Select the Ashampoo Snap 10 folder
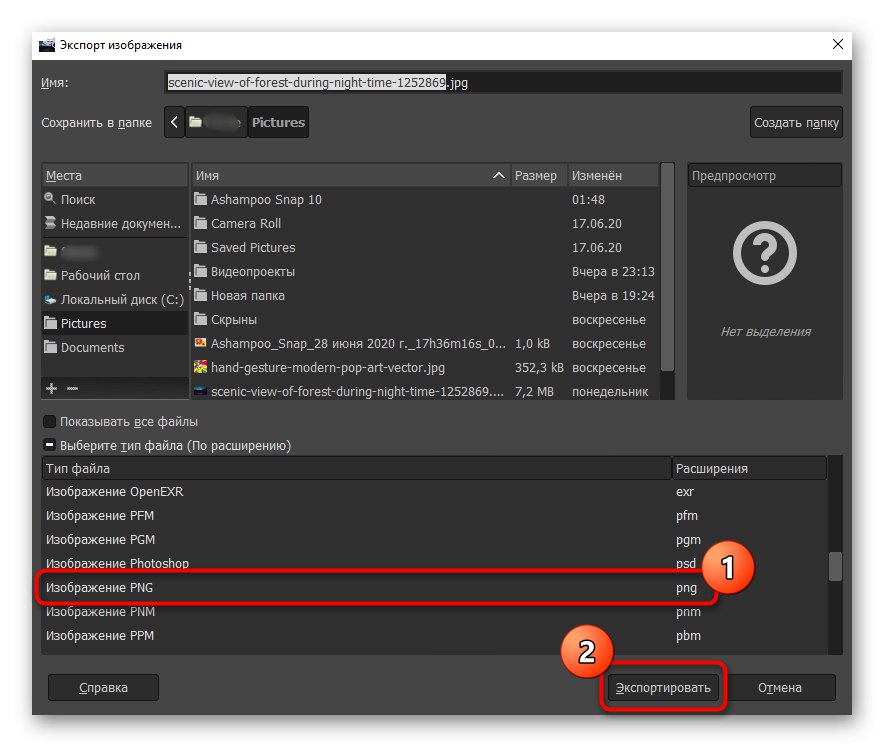884x747 pixels. [x=425, y=199]
